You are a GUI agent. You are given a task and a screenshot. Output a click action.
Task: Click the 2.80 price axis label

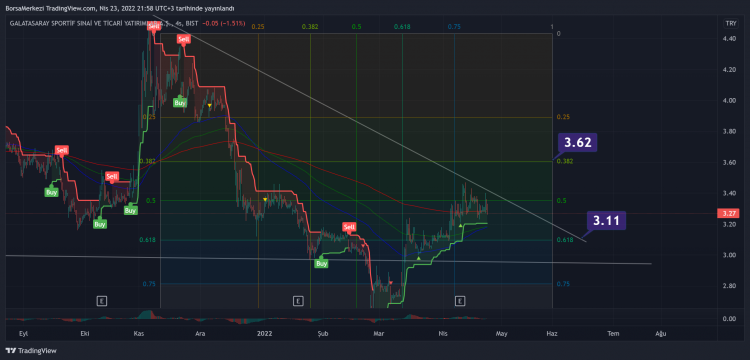[x=729, y=286]
